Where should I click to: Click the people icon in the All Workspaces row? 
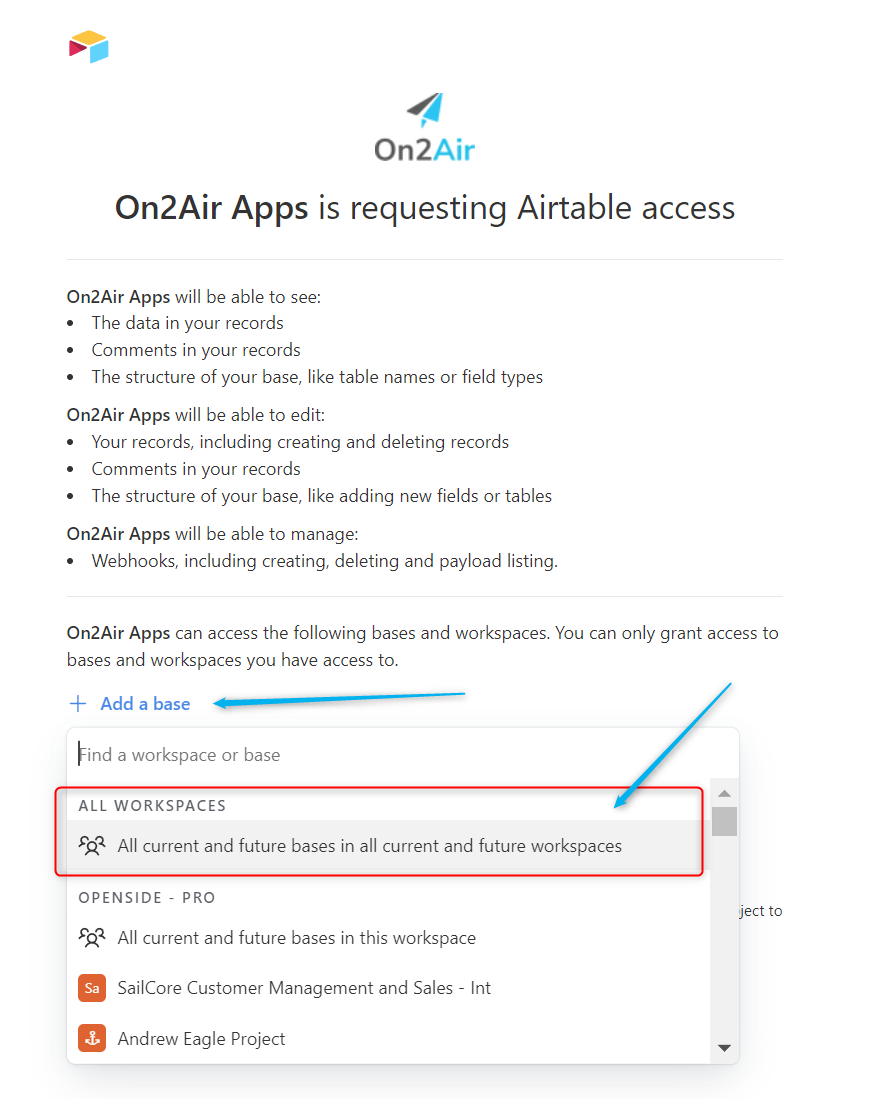tap(92, 846)
